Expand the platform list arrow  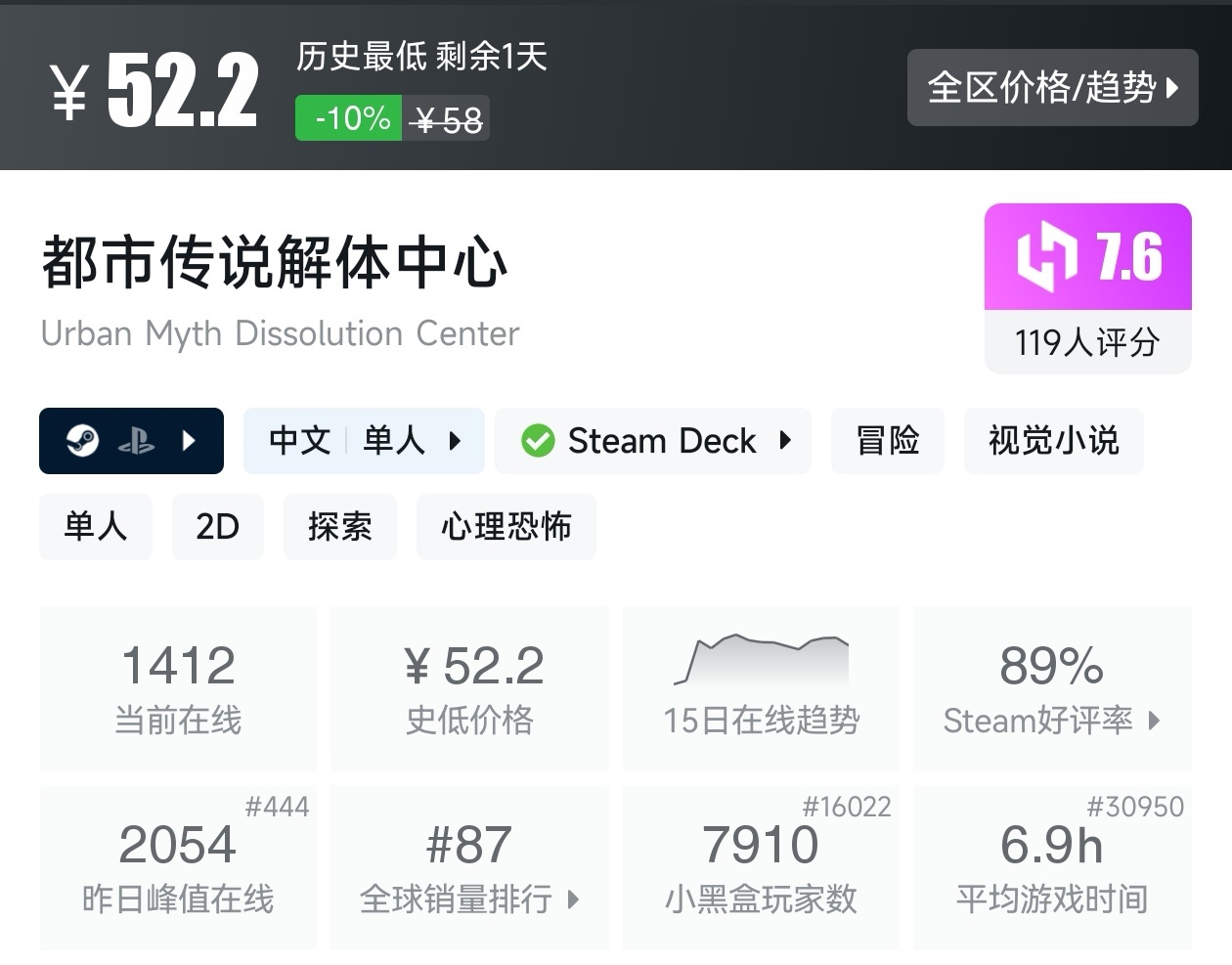pos(189,440)
